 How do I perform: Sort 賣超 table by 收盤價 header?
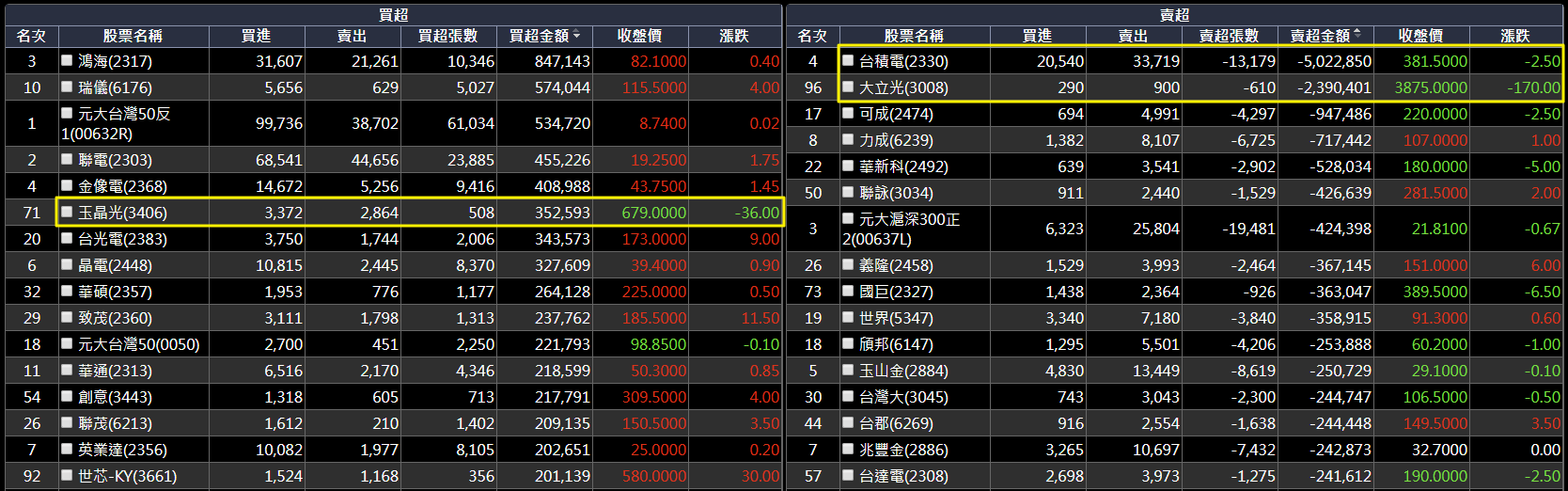point(1421,36)
